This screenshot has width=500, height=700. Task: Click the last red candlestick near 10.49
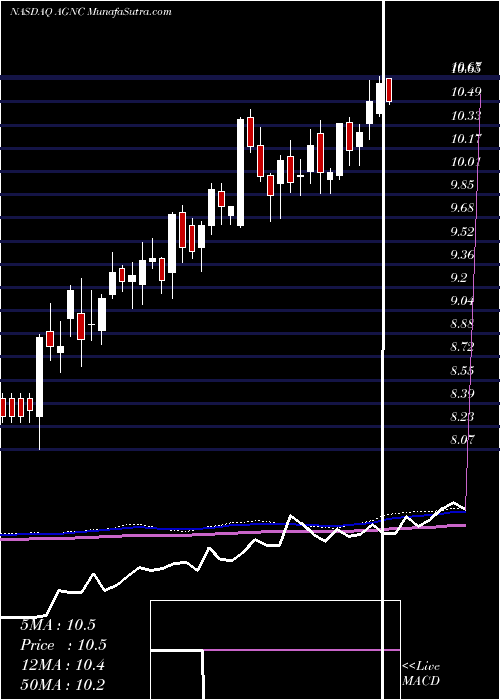pos(389,91)
